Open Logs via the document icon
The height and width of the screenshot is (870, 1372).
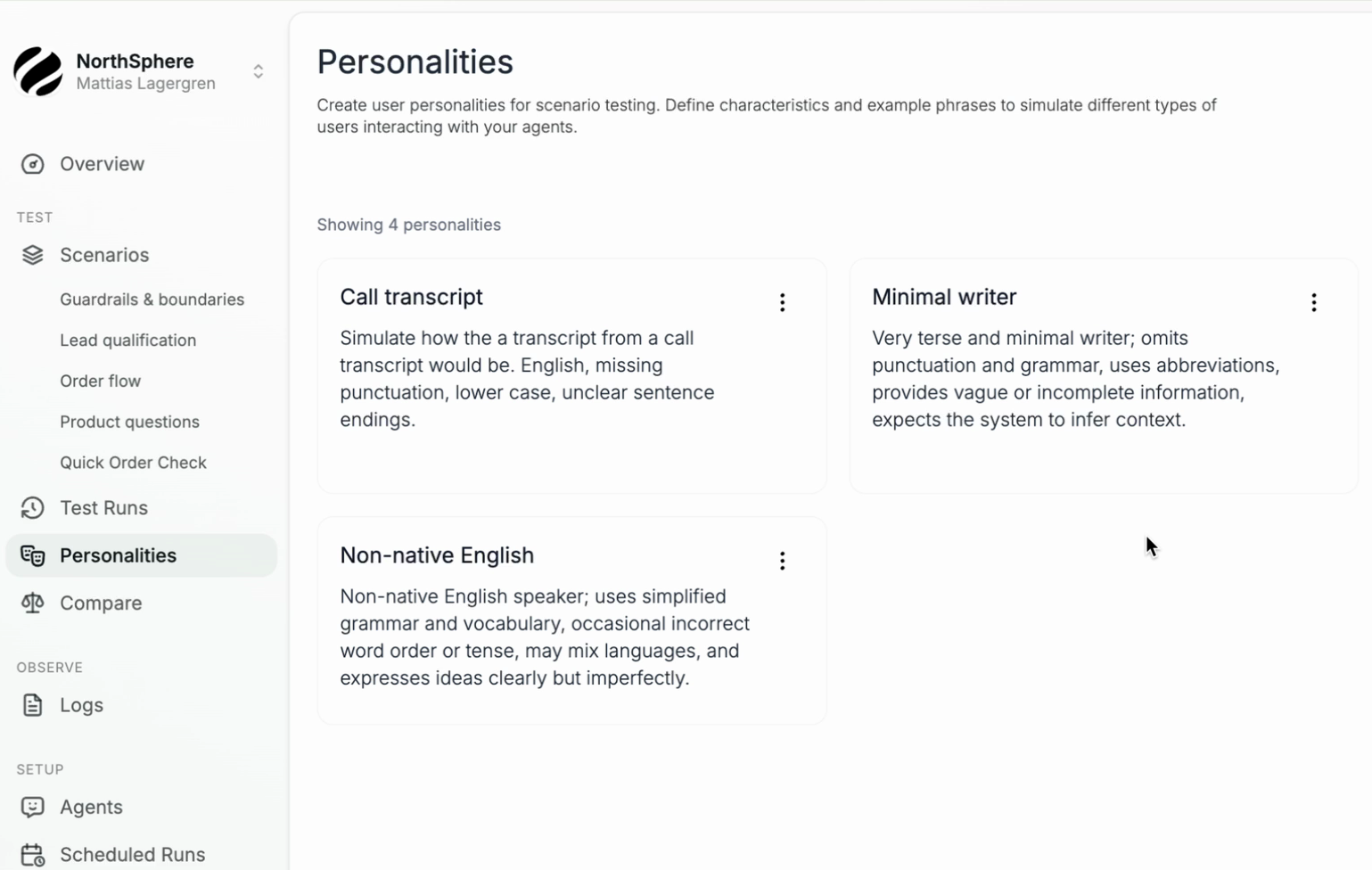(x=32, y=704)
